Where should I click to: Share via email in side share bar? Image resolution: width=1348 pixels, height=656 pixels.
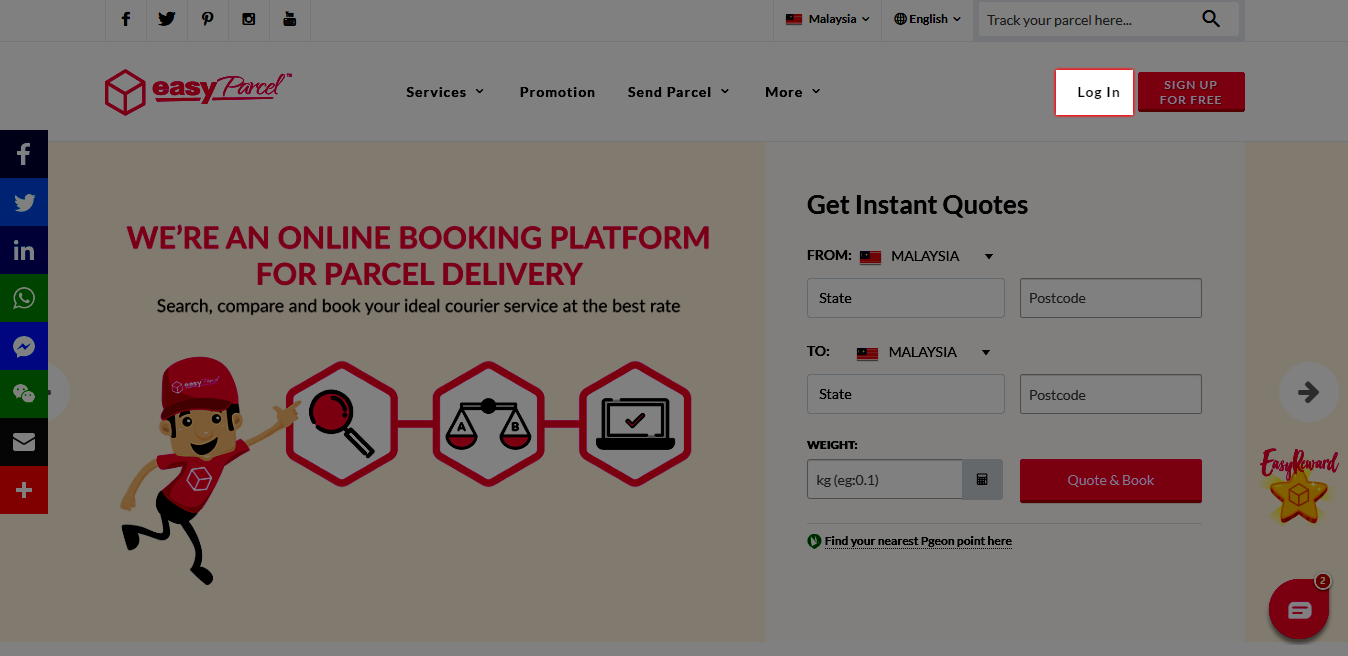24,442
